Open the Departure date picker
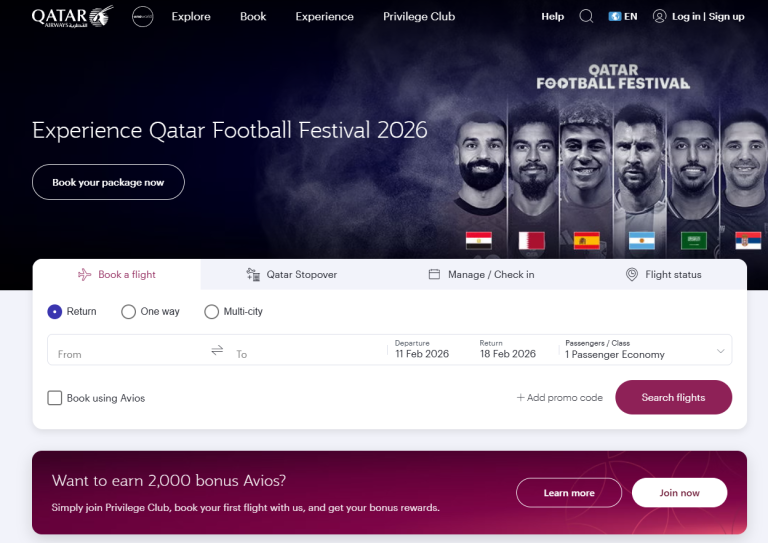768x543 pixels. click(x=427, y=350)
